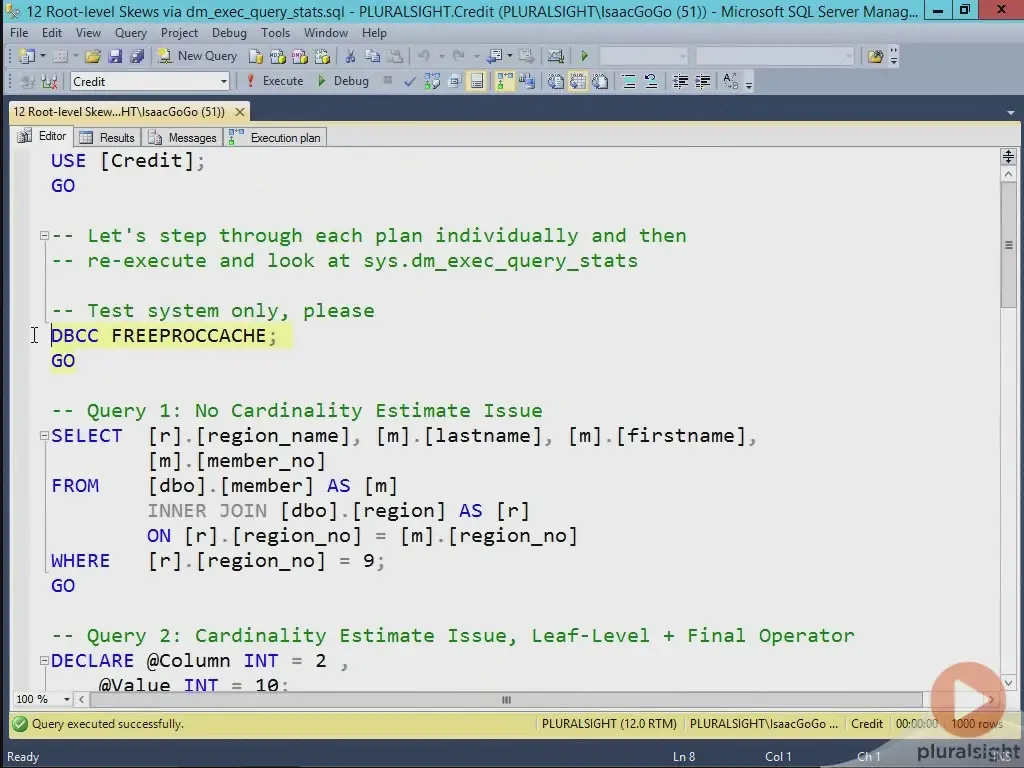This screenshot has width=1024, height=768.
Task: Toggle Include Actual Execution Plan
Action: click(x=505, y=82)
